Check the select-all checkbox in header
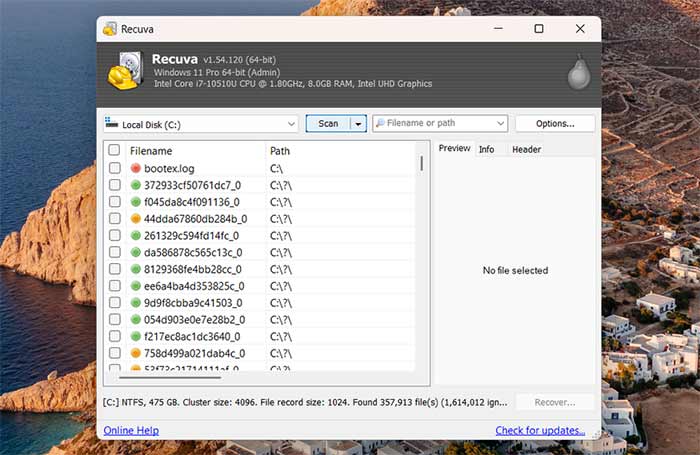The width and height of the screenshot is (700, 455). click(114, 150)
